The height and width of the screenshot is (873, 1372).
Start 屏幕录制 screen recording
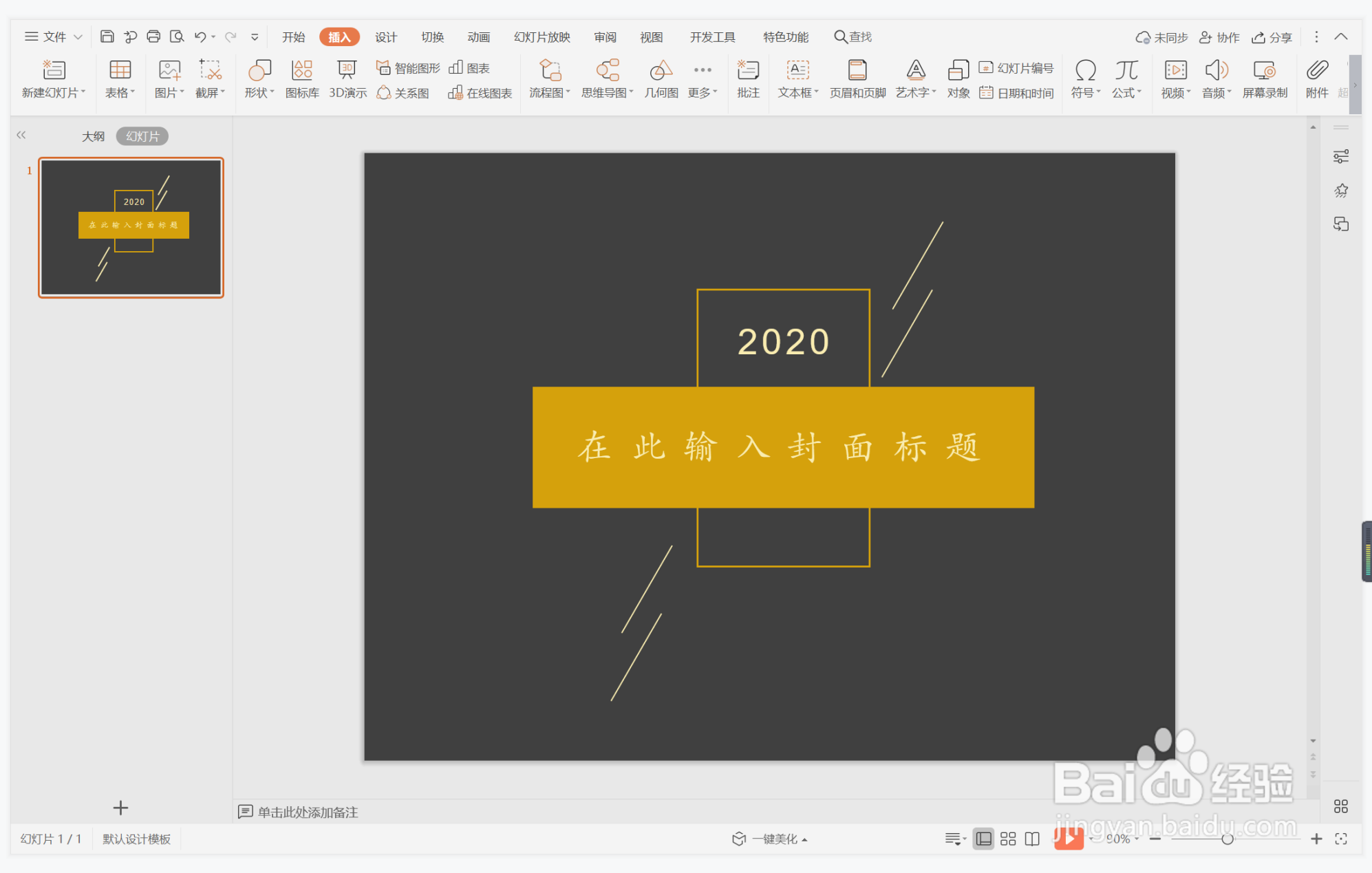[x=1265, y=79]
